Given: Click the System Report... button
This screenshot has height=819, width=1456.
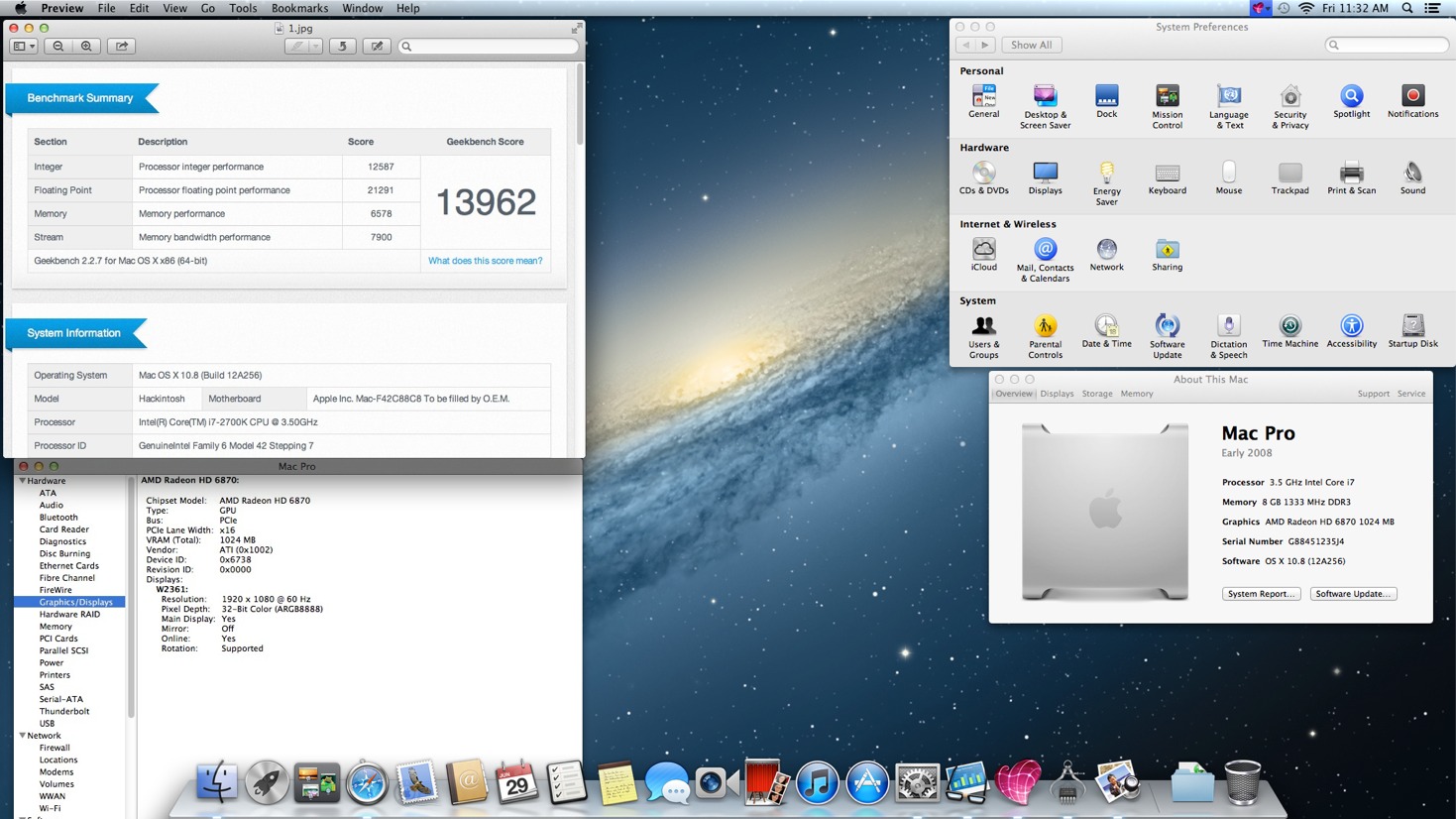Looking at the screenshot, I should click(x=1261, y=594).
